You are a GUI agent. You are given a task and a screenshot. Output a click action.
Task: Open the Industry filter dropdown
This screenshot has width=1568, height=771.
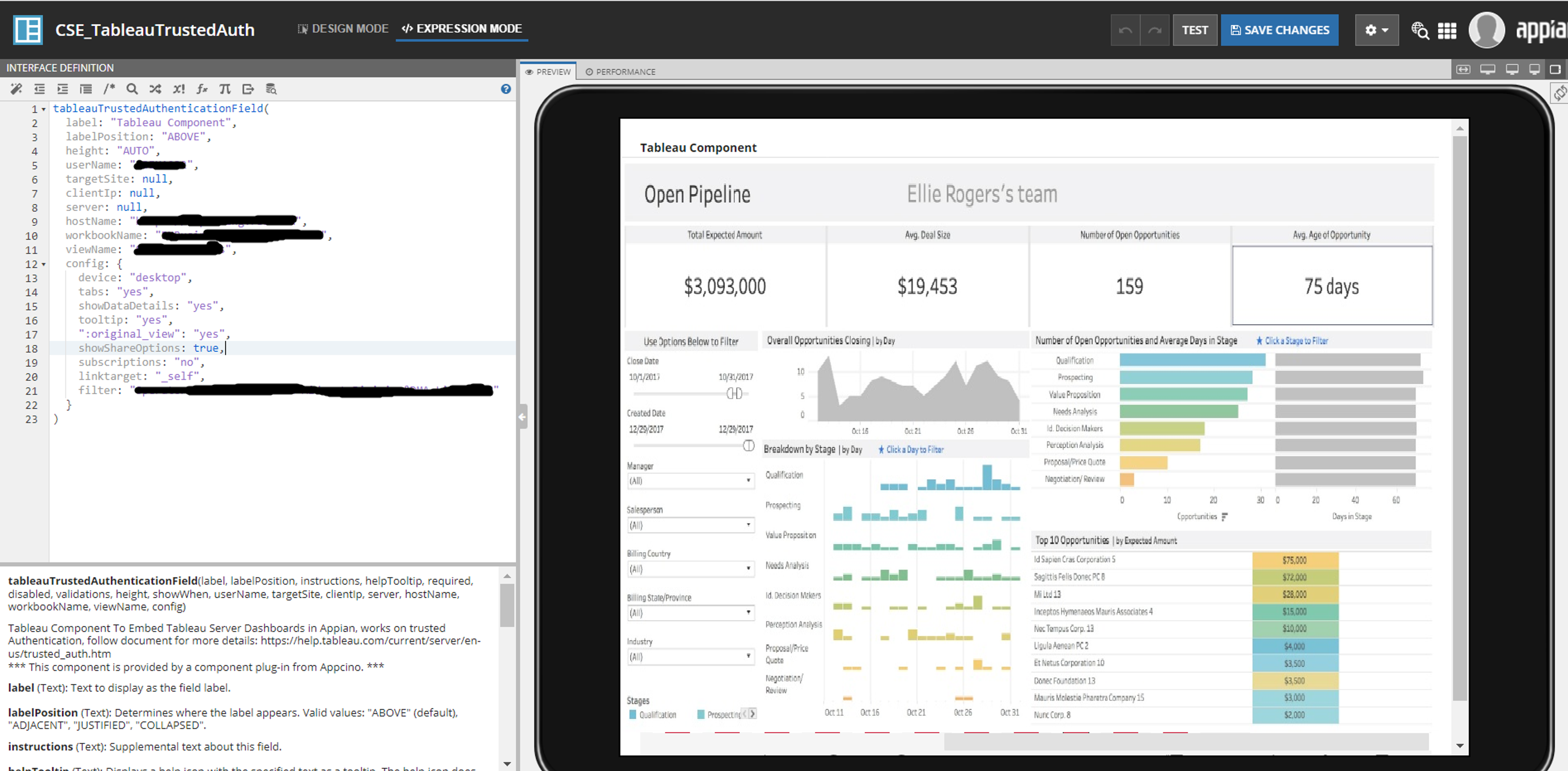(691, 657)
